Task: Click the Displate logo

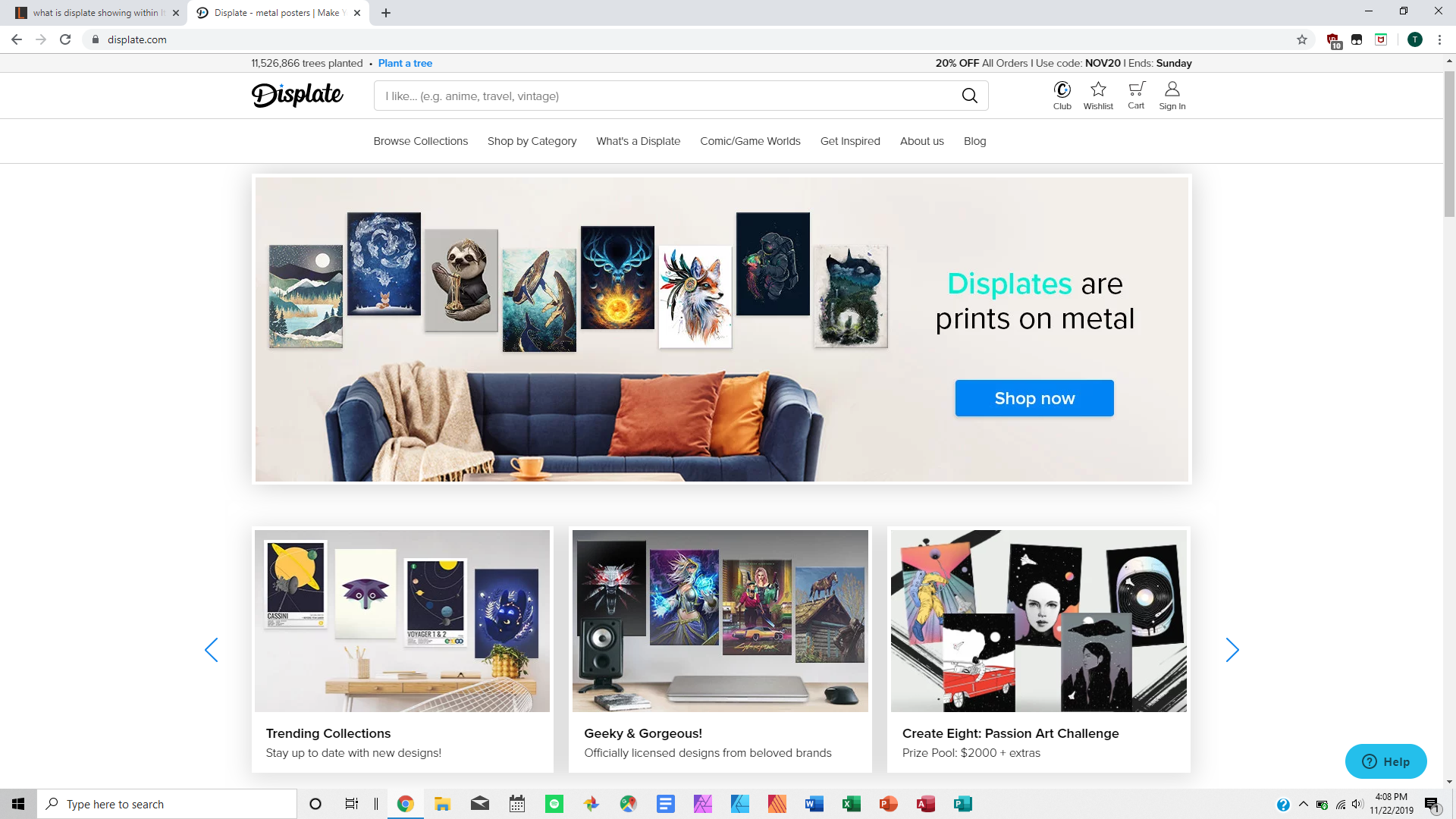Action: pyautogui.click(x=297, y=95)
